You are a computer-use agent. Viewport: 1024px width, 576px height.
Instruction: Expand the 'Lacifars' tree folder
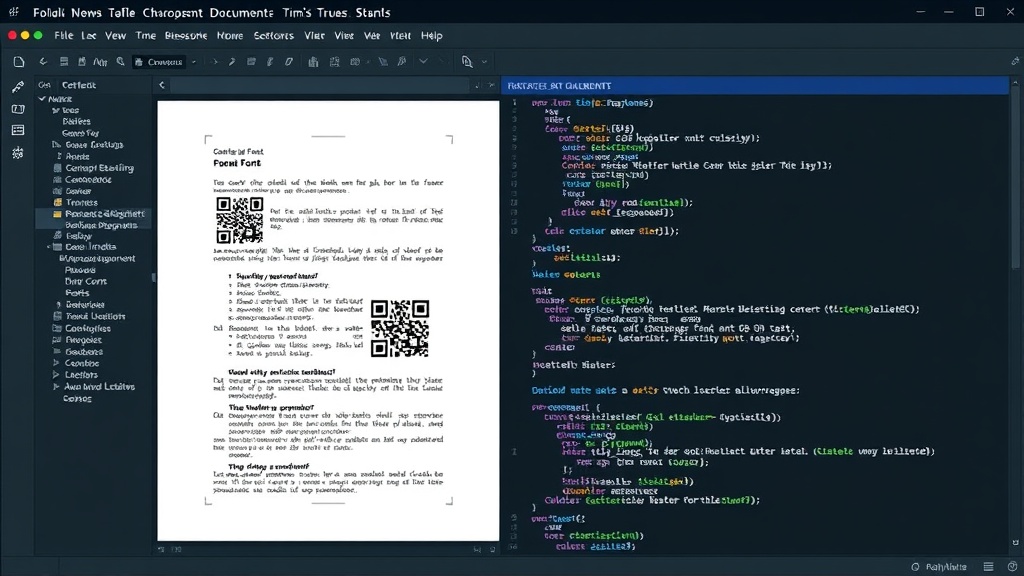point(56,375)
